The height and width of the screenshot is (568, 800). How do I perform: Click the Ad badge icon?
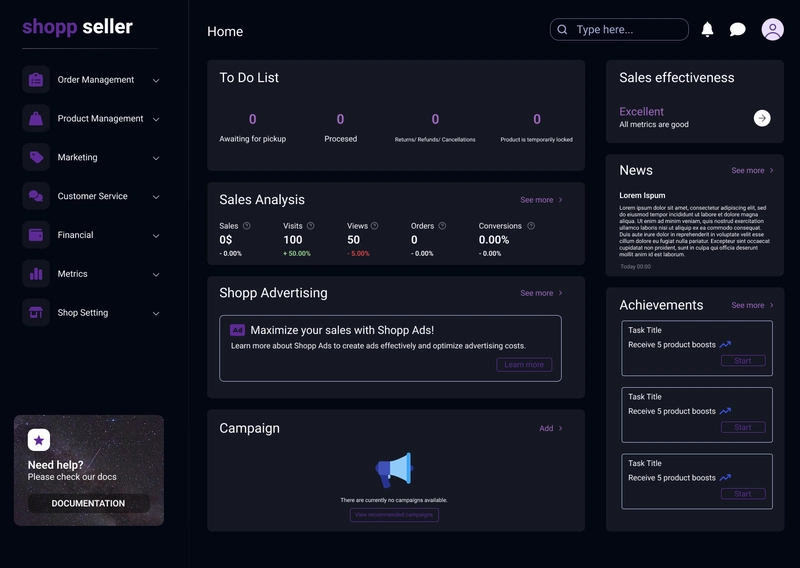237,330
